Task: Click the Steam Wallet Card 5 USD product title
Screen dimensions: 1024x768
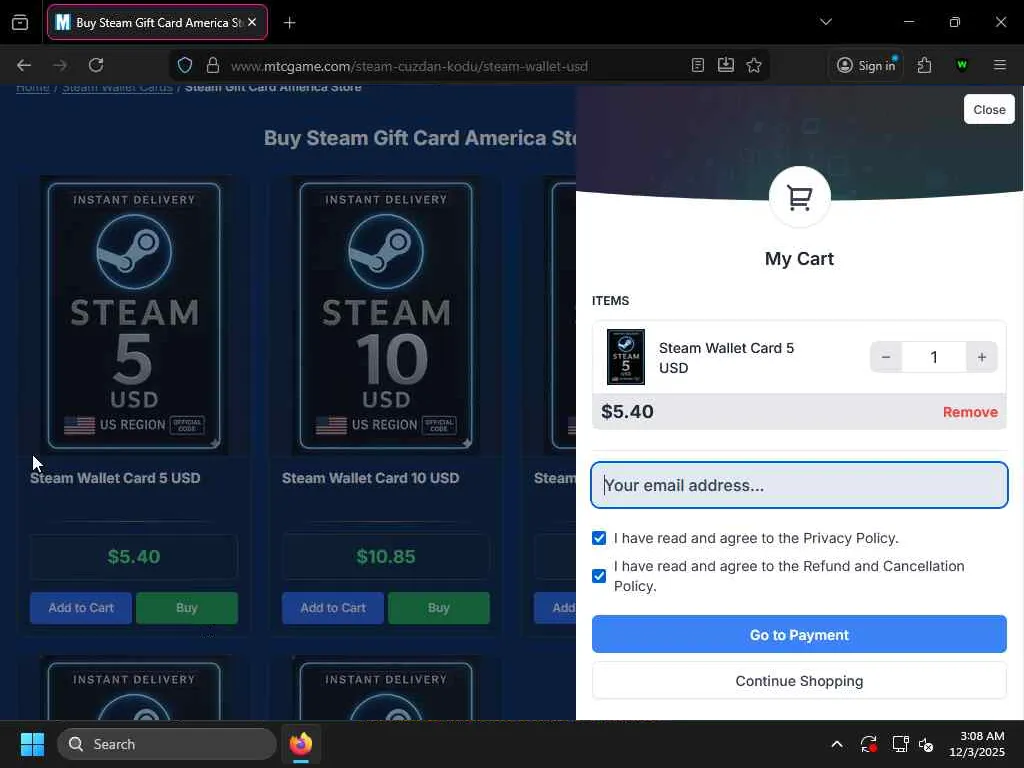Action: click(x=115, y=478)
